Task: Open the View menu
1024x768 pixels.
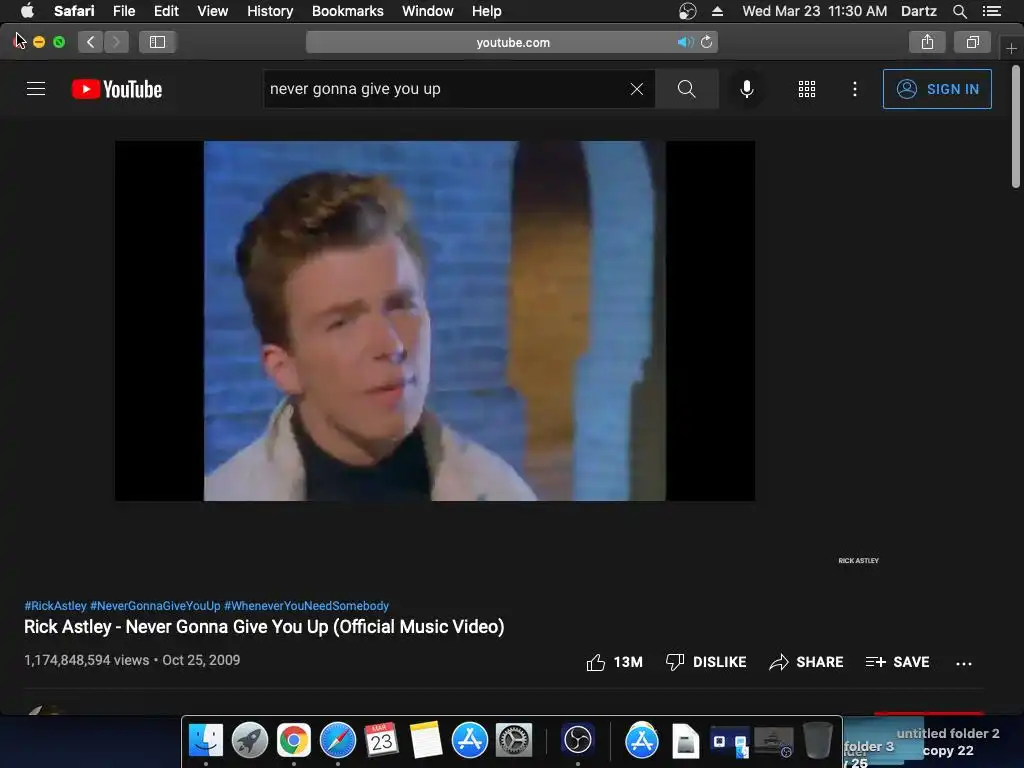Action: coord(212,11)
